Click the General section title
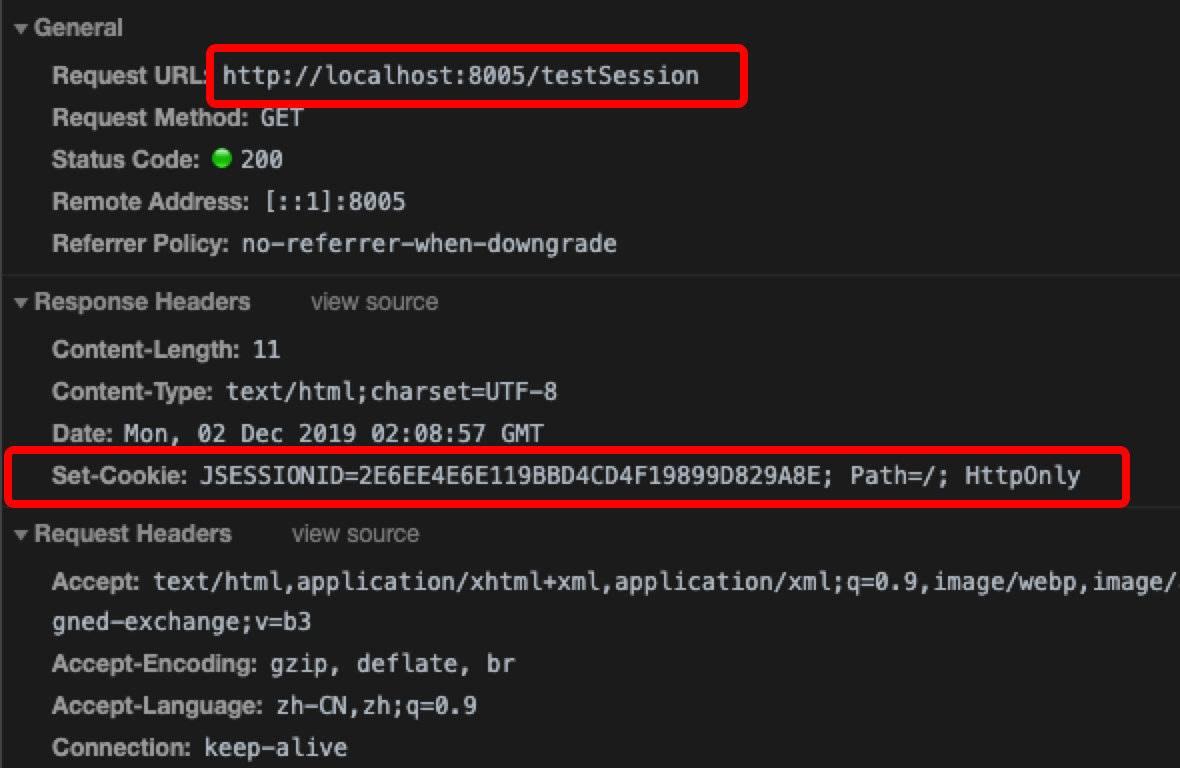 [78, 29]
